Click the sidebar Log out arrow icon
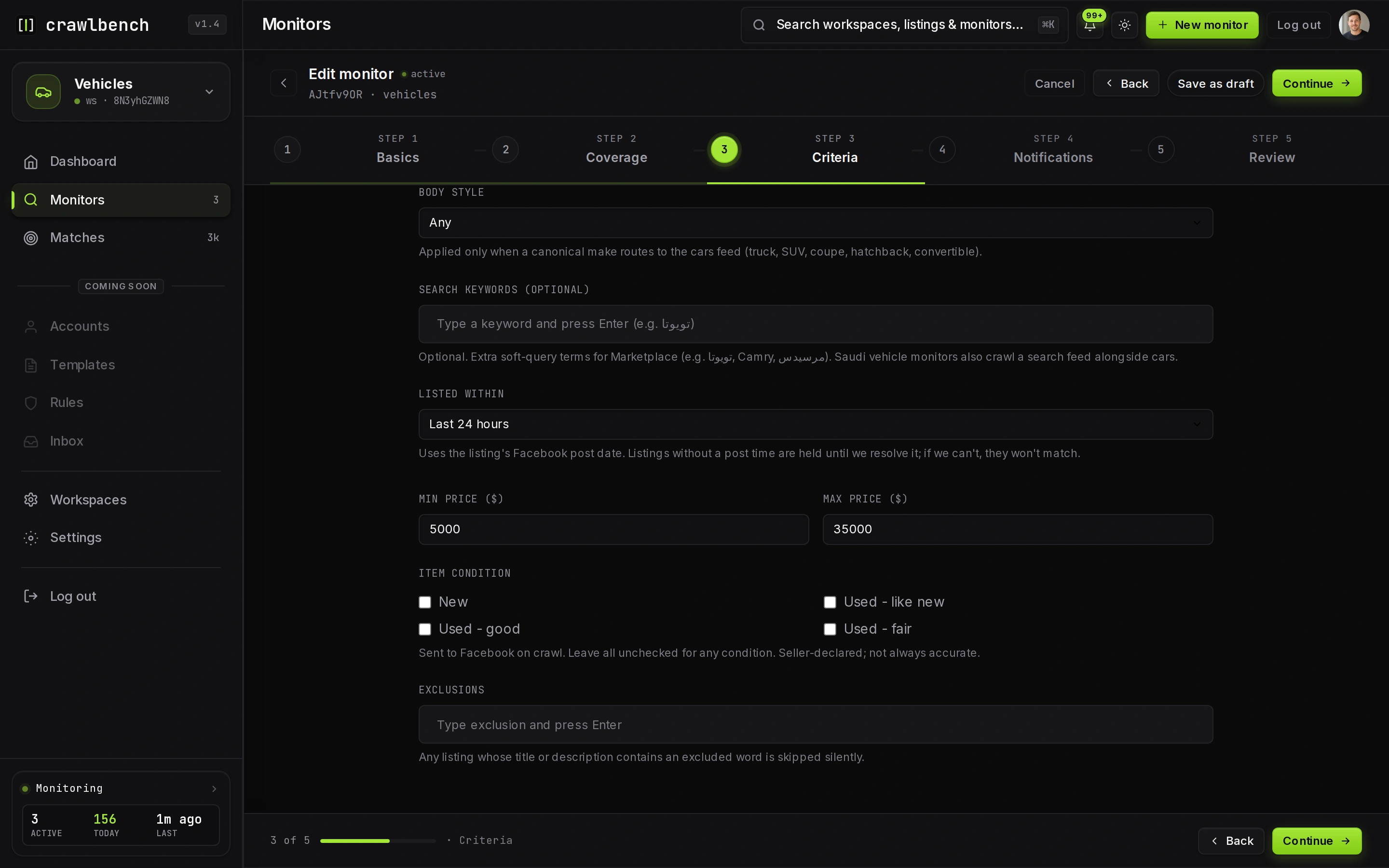The width and height of the screenshot is (1389, 868). [31, 597]
